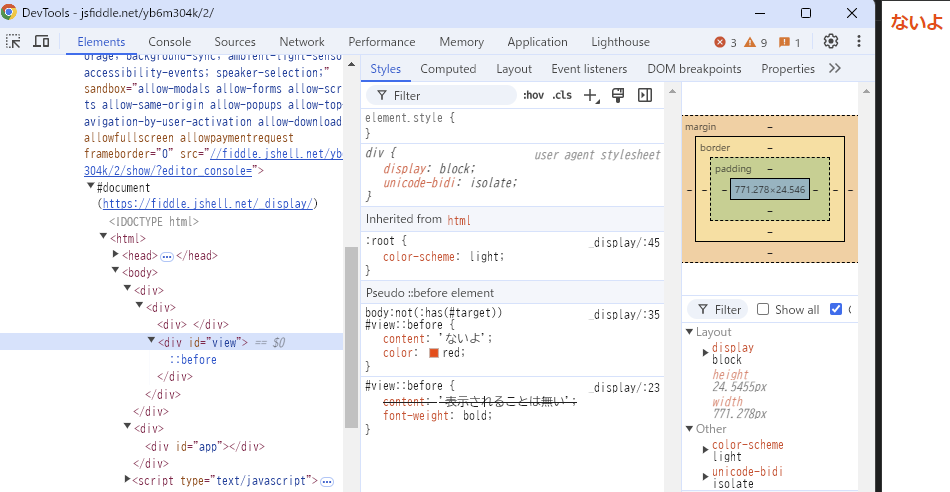Expand the head element node
950x492 pixels.
[116, 254]
